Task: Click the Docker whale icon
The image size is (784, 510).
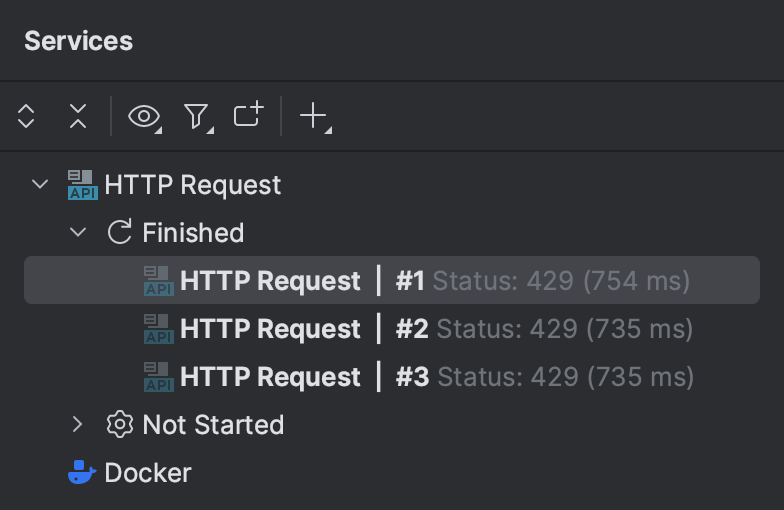Action: pyautogui.click(x=82, y=473)
